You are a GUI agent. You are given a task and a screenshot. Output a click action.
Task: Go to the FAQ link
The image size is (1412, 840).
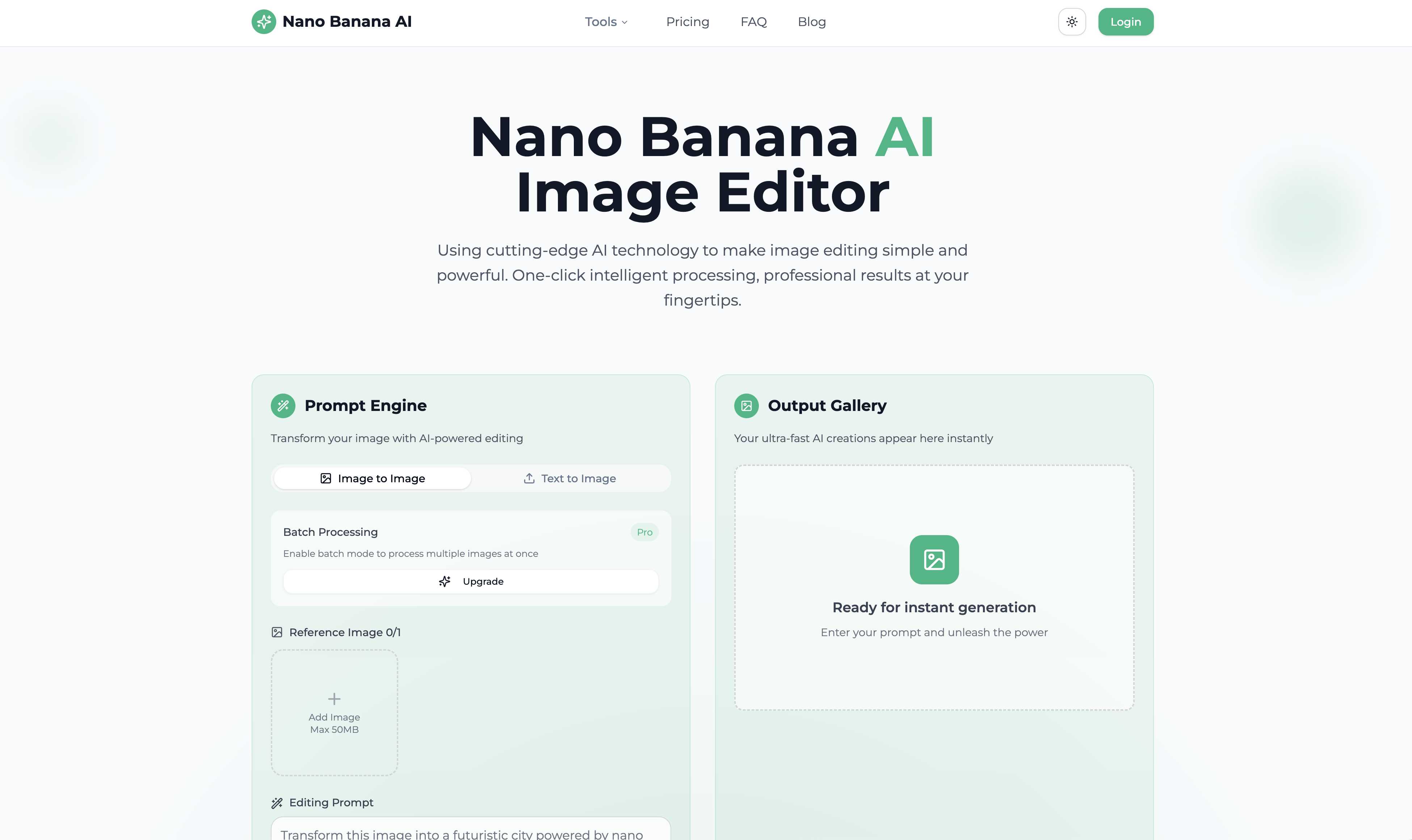coord(754,21)
